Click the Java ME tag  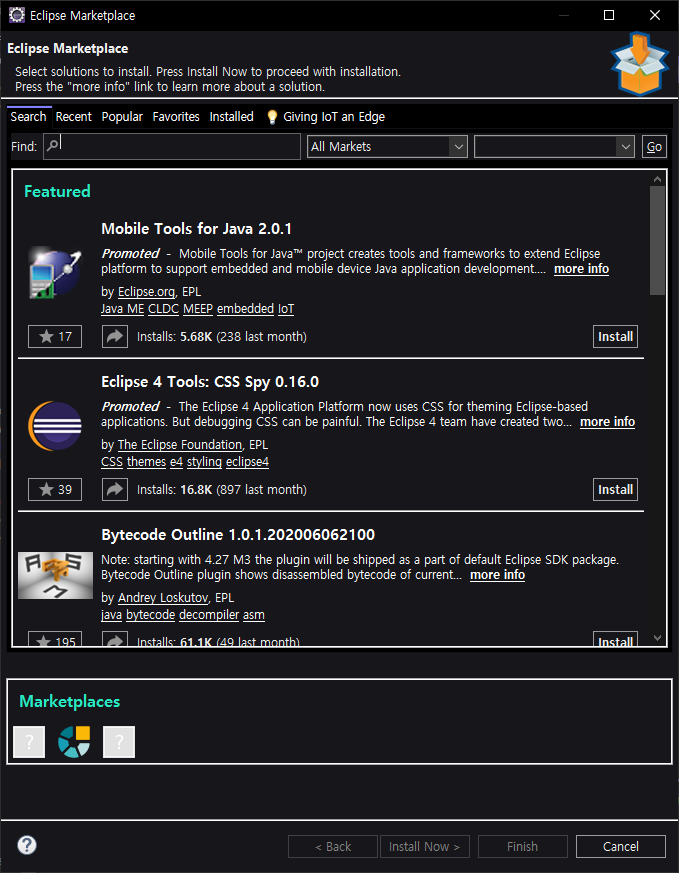pos(122,308)
